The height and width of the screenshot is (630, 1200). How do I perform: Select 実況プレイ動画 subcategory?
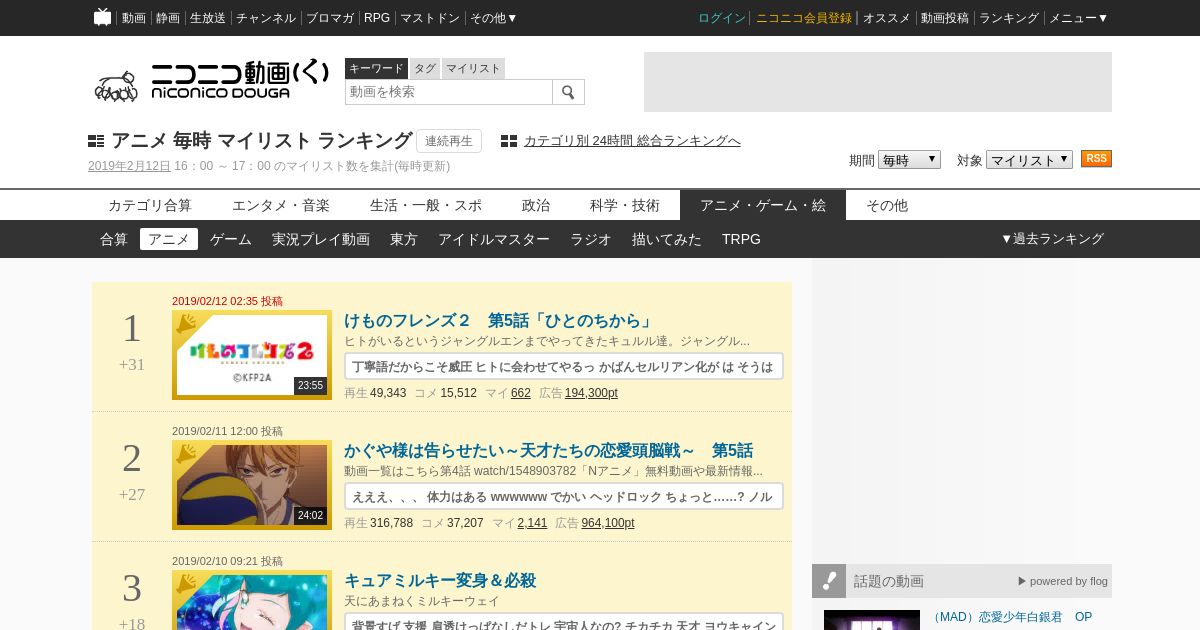click(x=321, y=239)
